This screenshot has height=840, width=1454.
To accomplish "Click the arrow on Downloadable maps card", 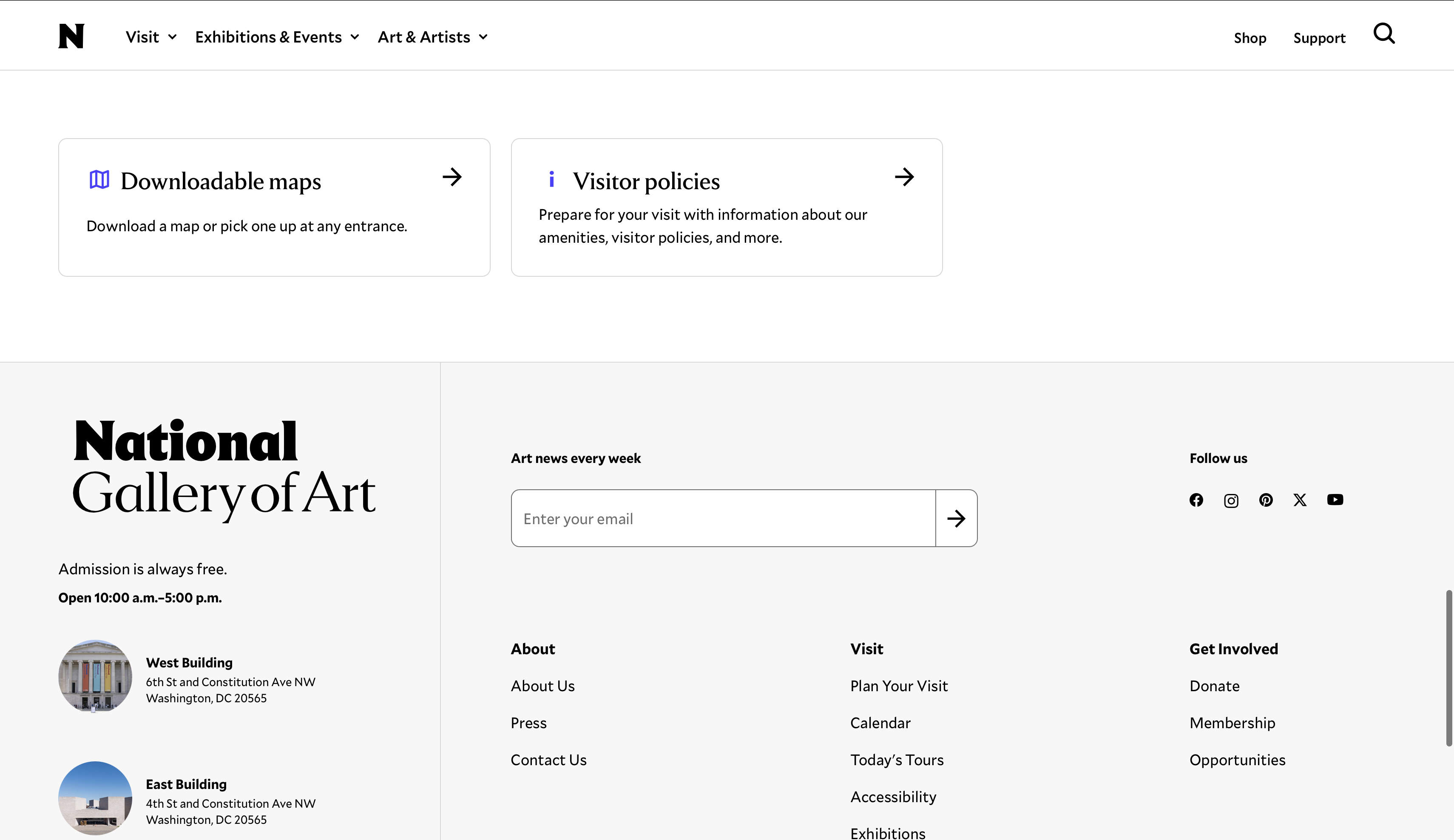I will (452, 176).
